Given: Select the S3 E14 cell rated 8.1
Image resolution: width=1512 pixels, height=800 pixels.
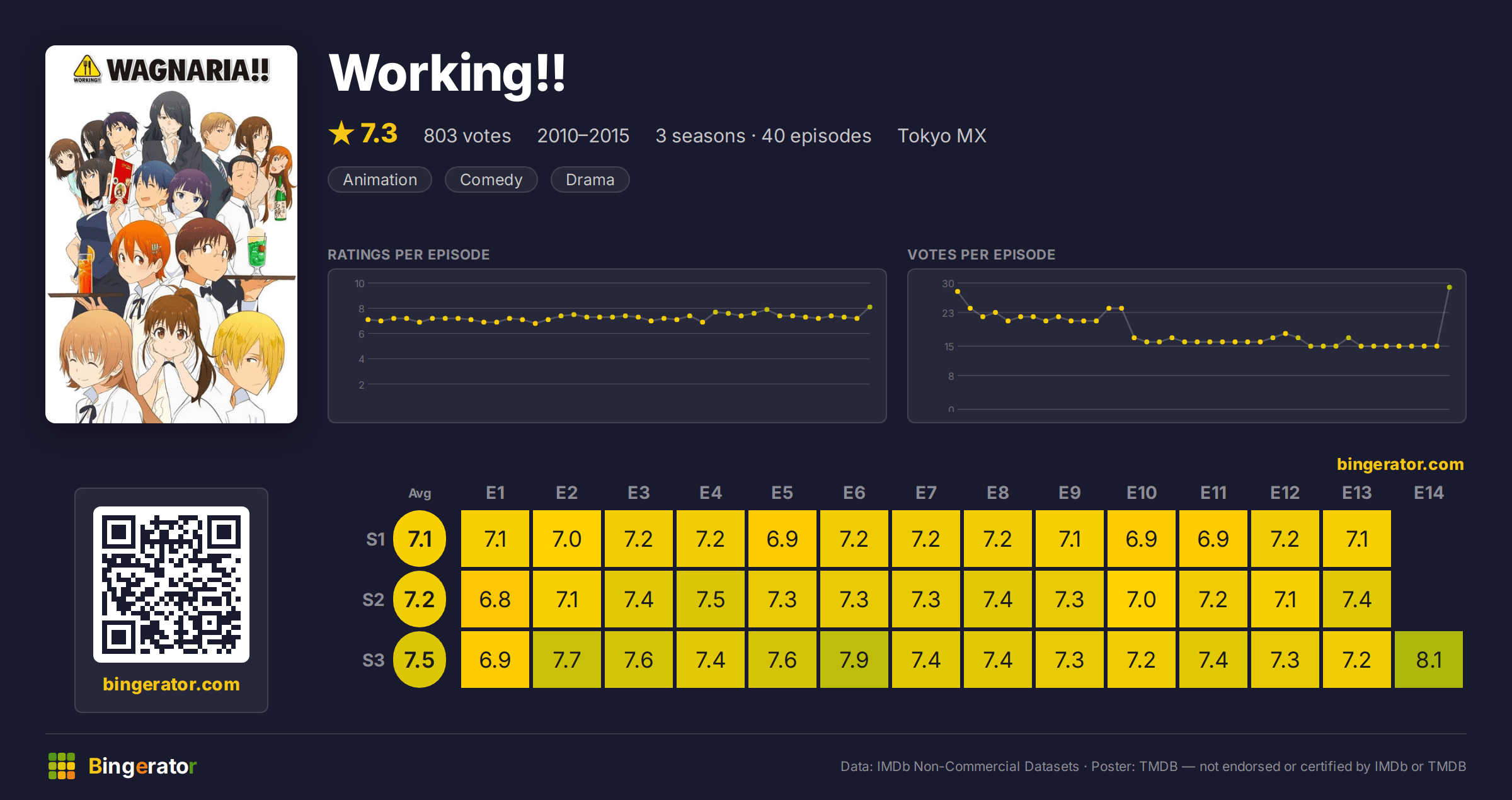Looking at the screenshot, I should pyautogui.click(x=1429, y=660).
